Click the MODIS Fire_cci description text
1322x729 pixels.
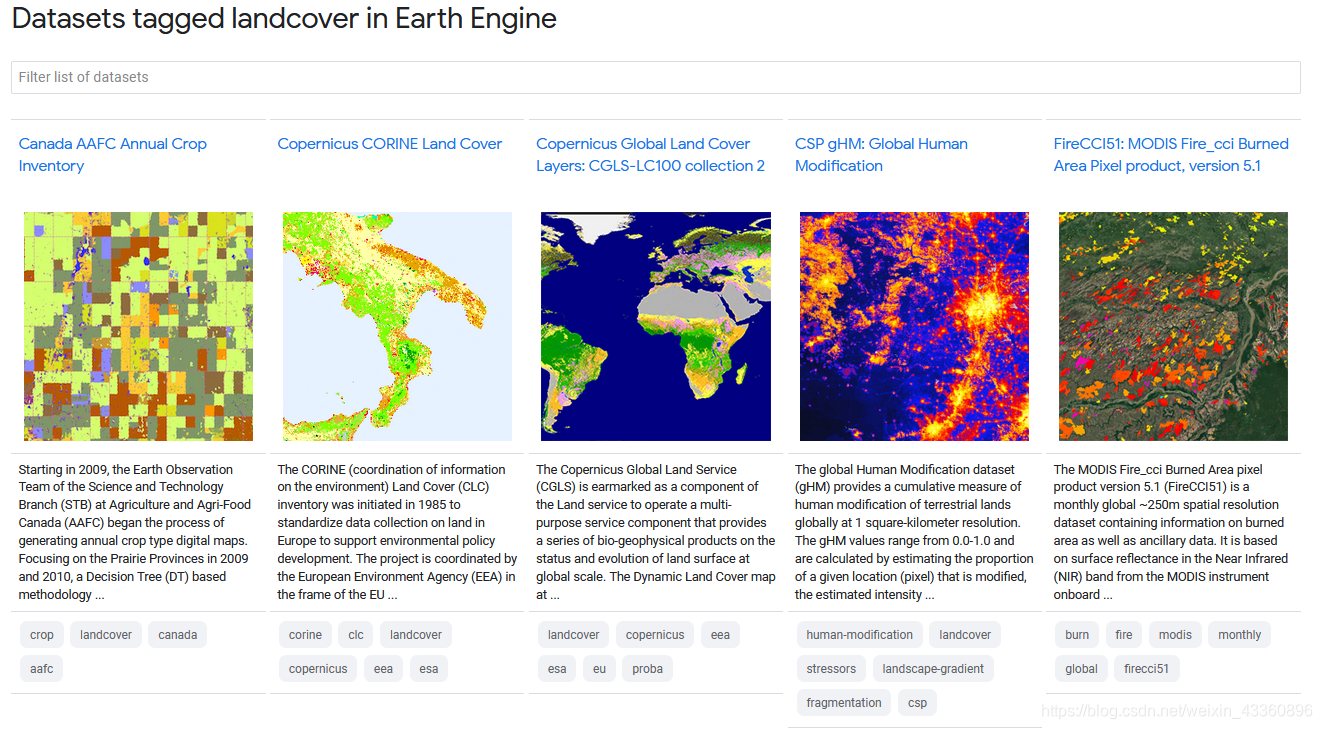point(1172,532)
